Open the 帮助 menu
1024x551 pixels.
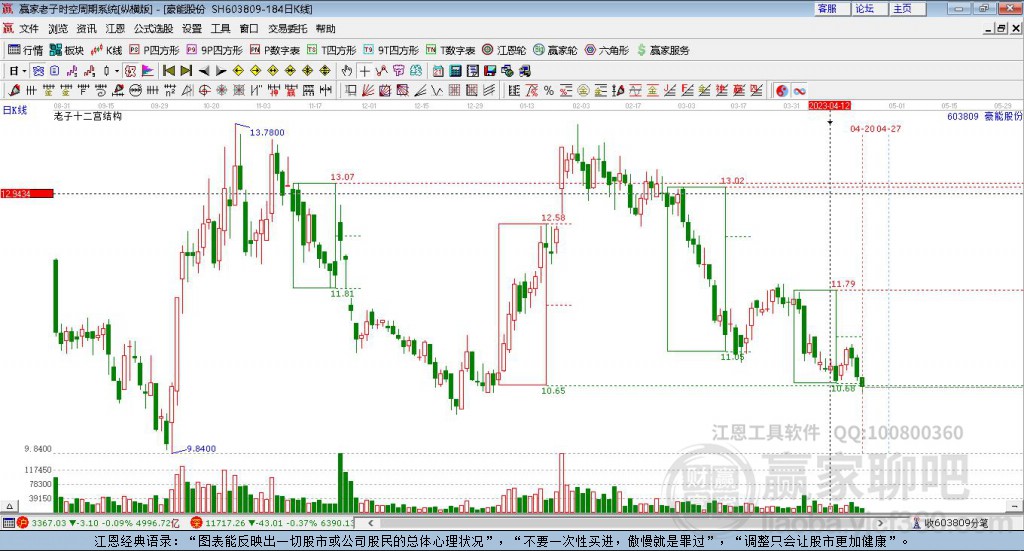[325, 29]
